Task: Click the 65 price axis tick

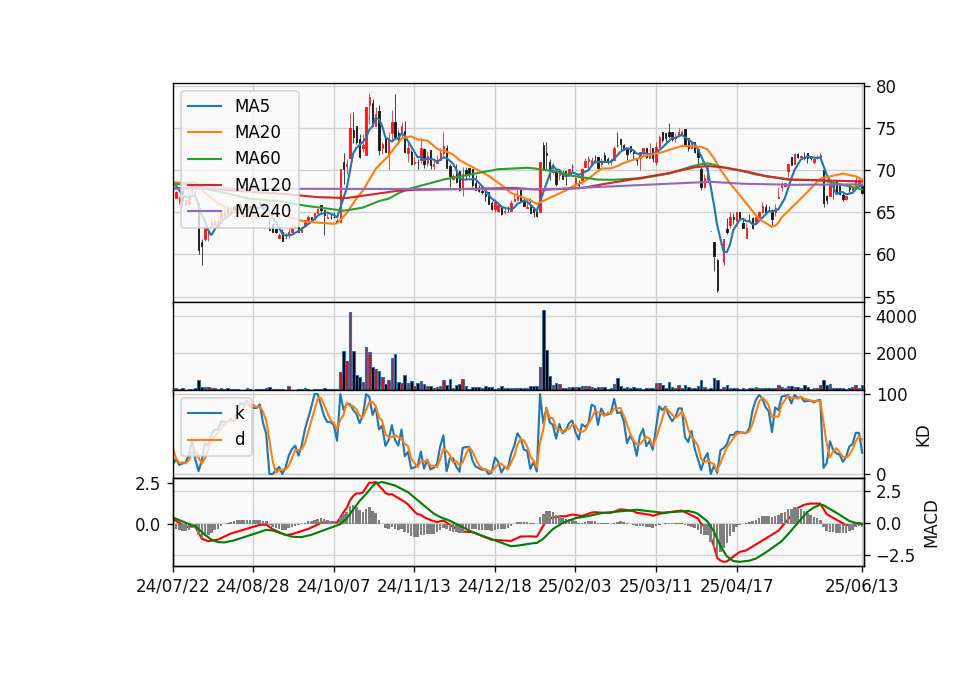Action: click(885, 213)
